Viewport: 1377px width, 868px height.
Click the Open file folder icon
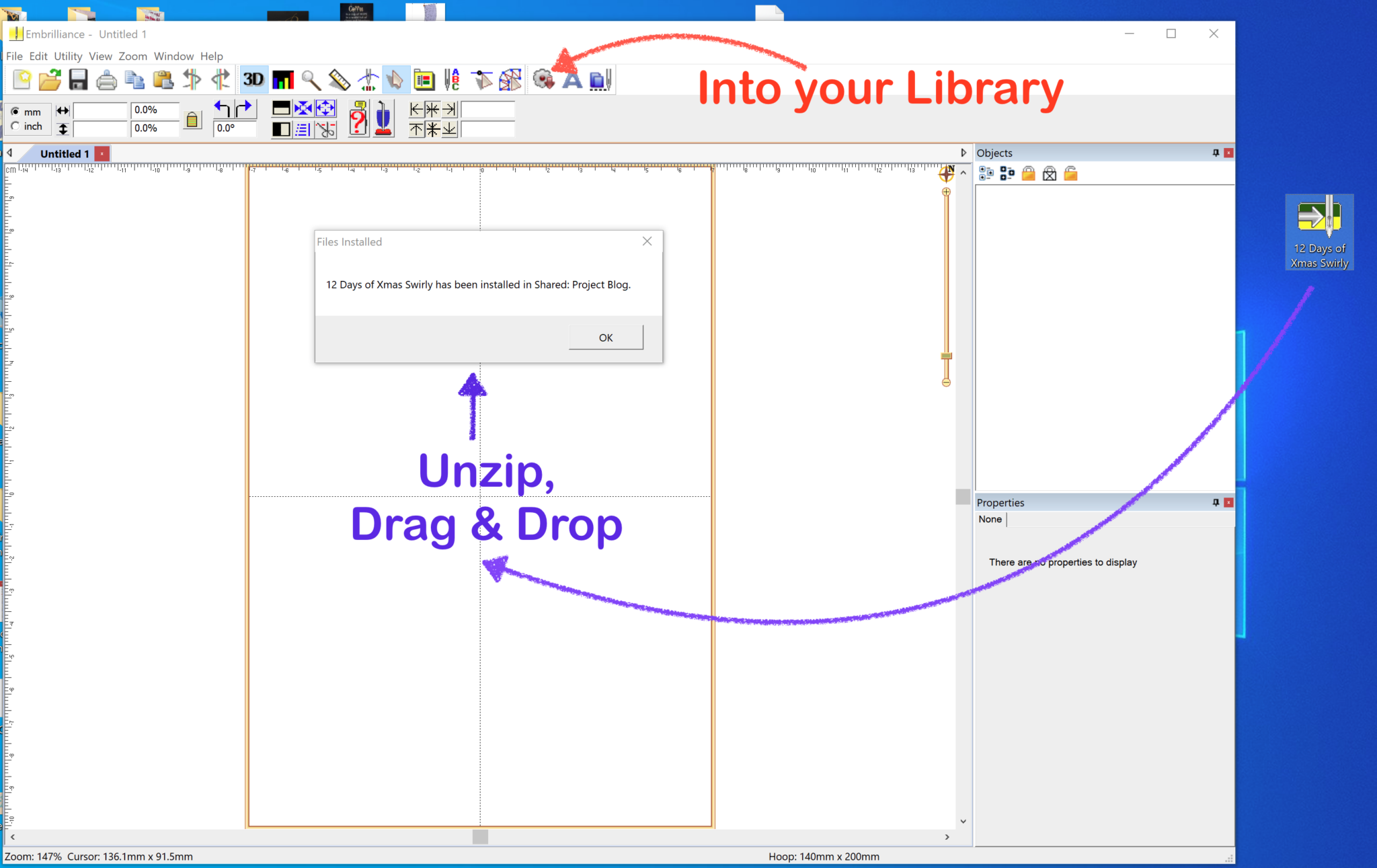(50, 80)
